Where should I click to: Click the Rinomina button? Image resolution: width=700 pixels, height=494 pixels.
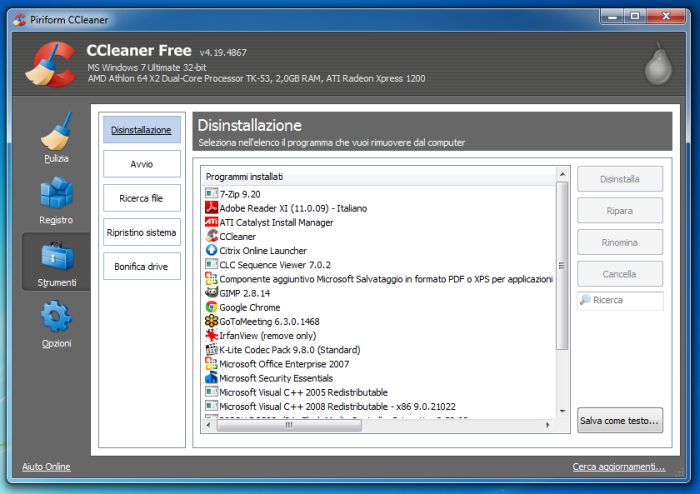620,242
